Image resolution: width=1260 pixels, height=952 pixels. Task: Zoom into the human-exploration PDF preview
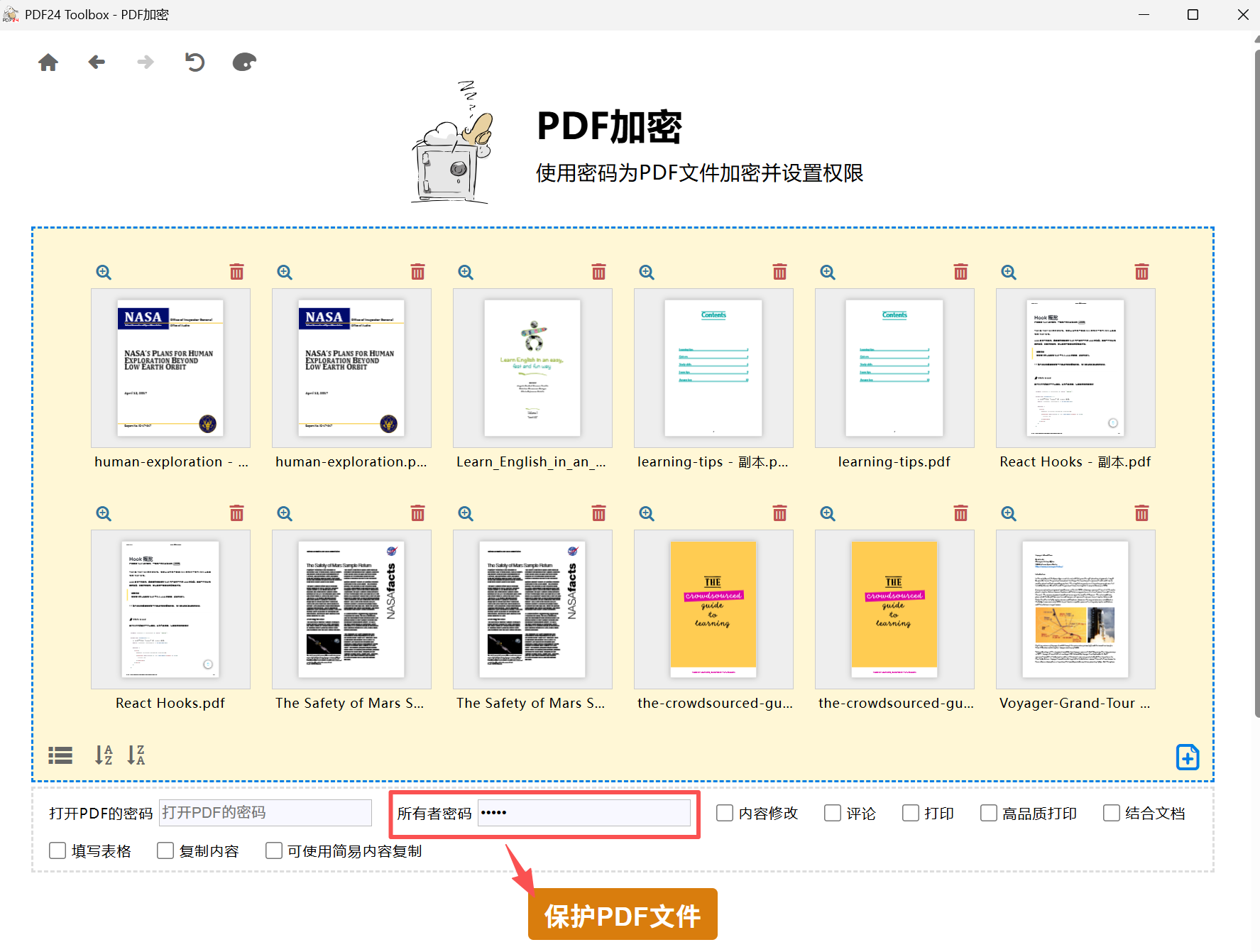point(103,271)
